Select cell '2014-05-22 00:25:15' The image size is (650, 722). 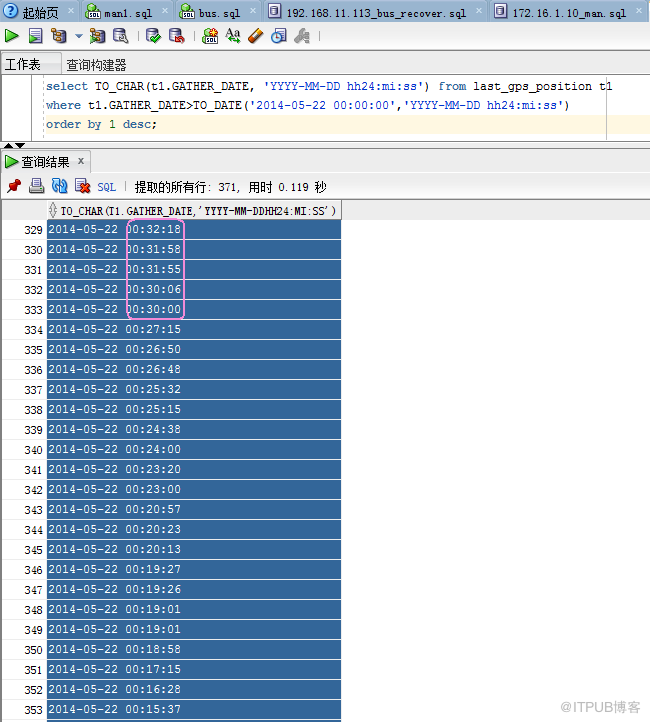(x=194, y=409)
